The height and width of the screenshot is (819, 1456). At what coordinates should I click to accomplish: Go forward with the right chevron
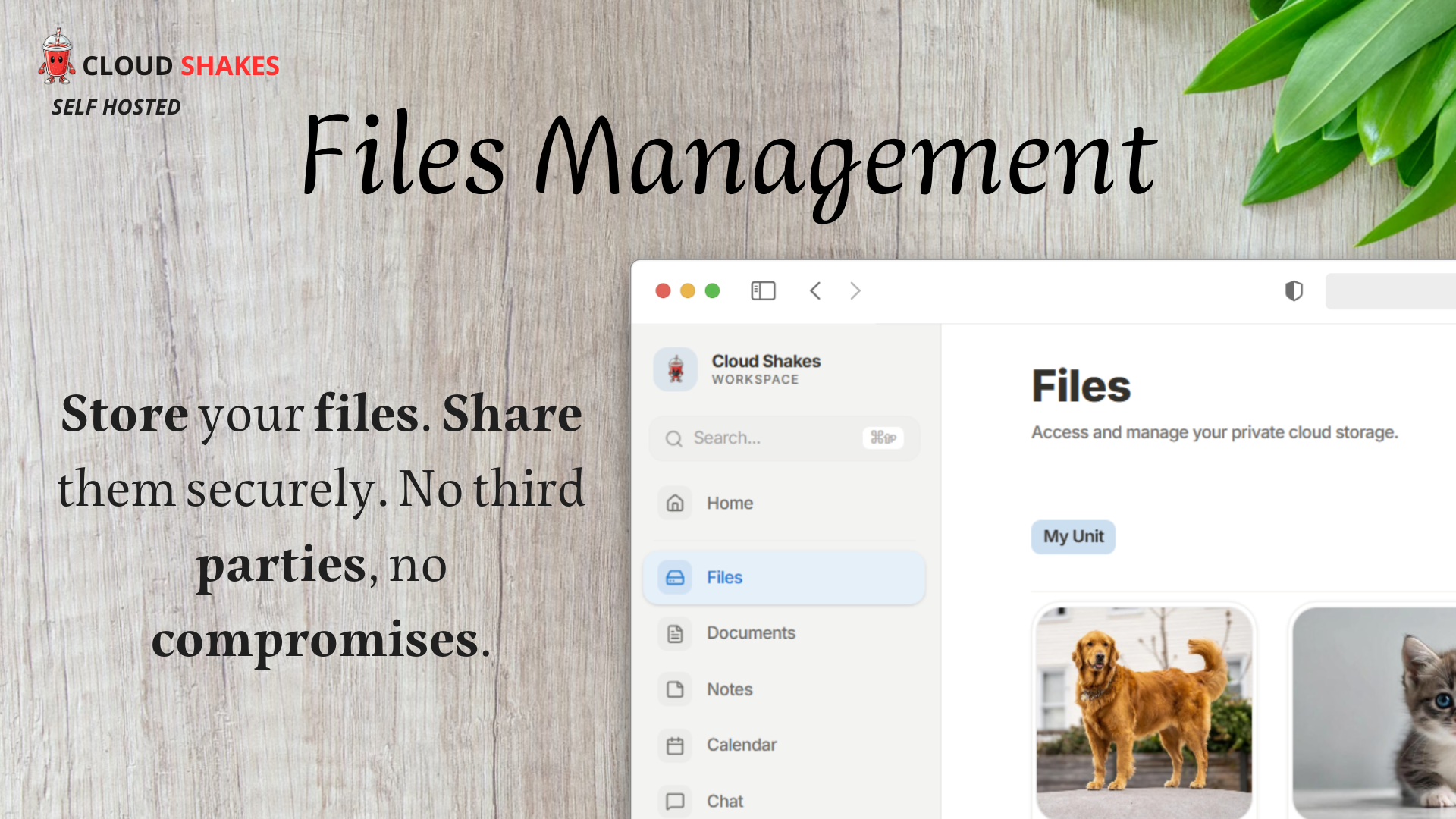[855, 291]
